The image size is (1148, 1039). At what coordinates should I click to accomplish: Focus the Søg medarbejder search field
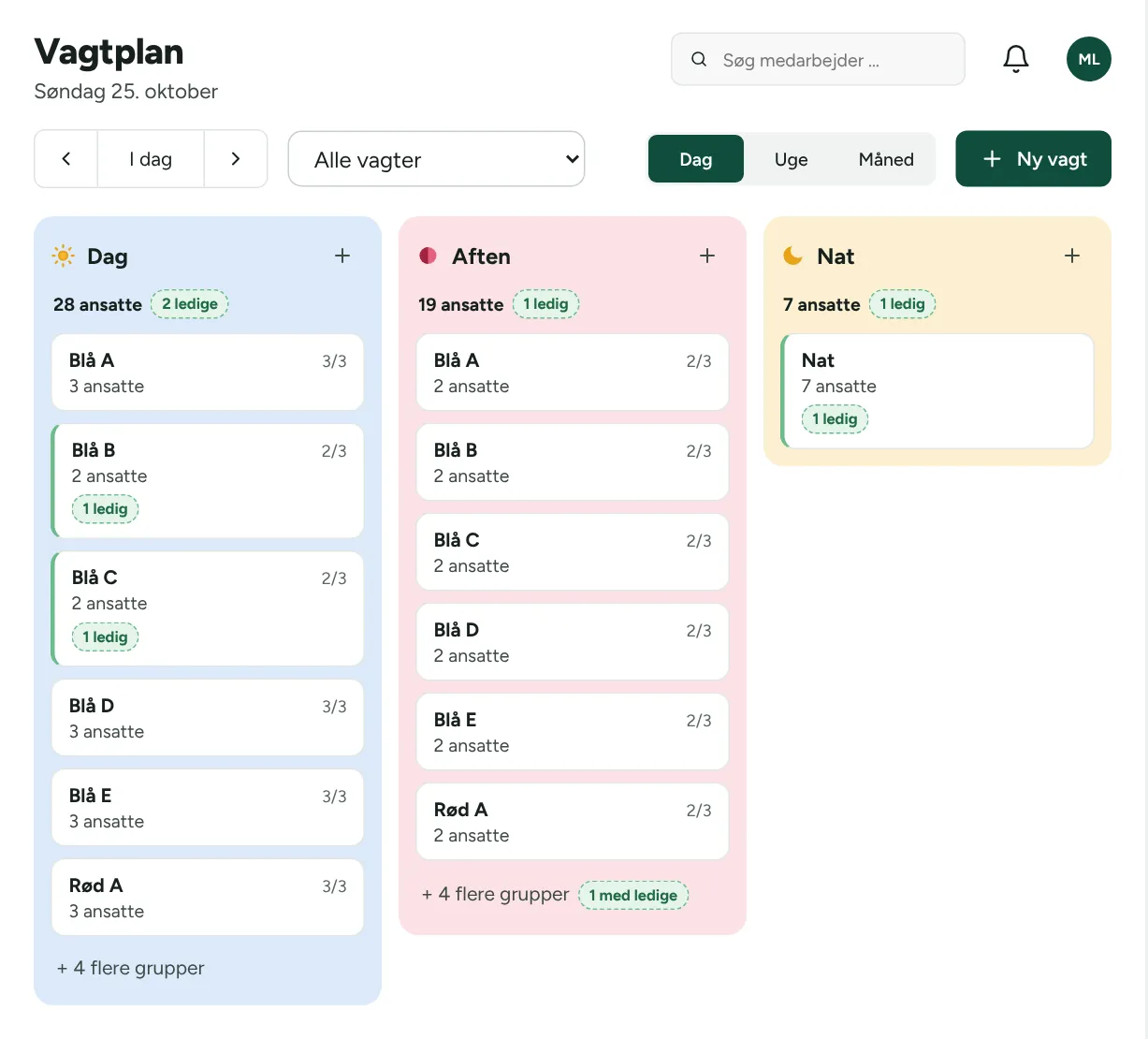(x=818, y=60)
